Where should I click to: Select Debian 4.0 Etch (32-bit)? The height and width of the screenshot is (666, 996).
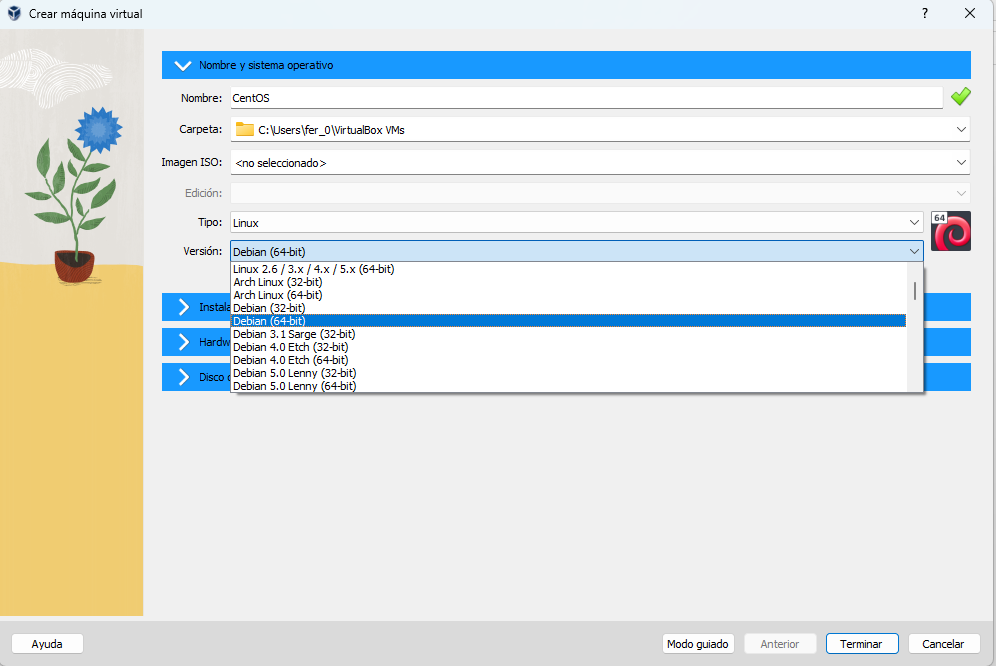tap(569, 347)
